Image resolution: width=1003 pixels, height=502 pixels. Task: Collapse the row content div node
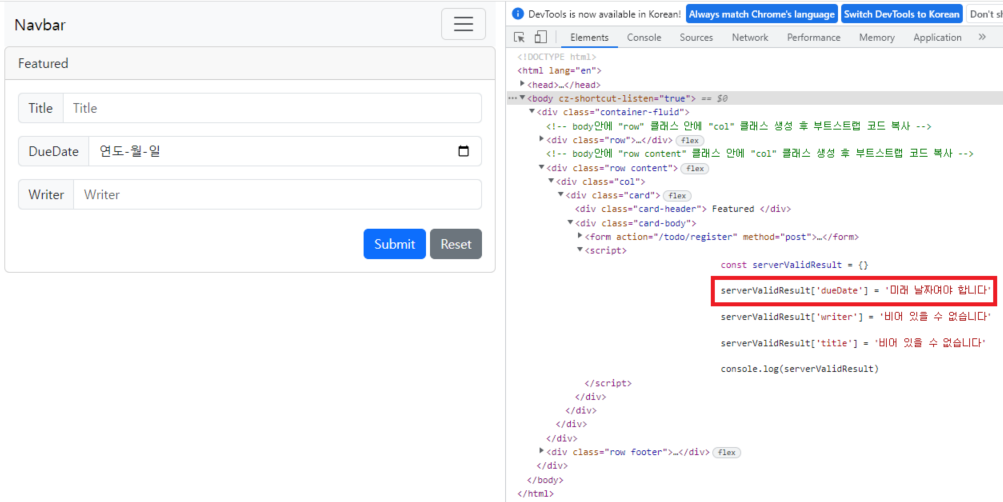pyautogui.click(x=542, y=168)
